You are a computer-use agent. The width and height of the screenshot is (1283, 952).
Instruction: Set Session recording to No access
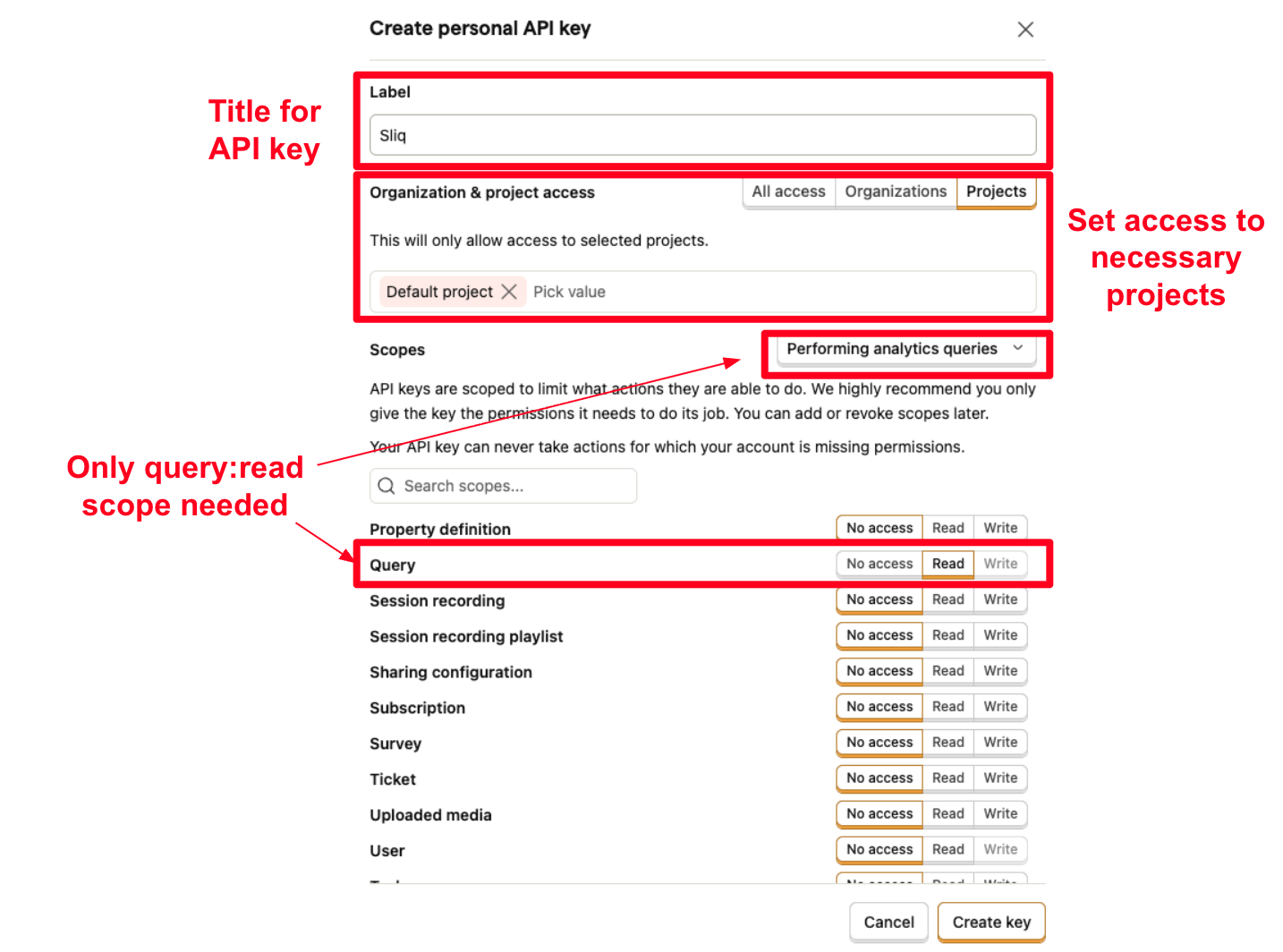pyautogui.click(x=879, y=599)
